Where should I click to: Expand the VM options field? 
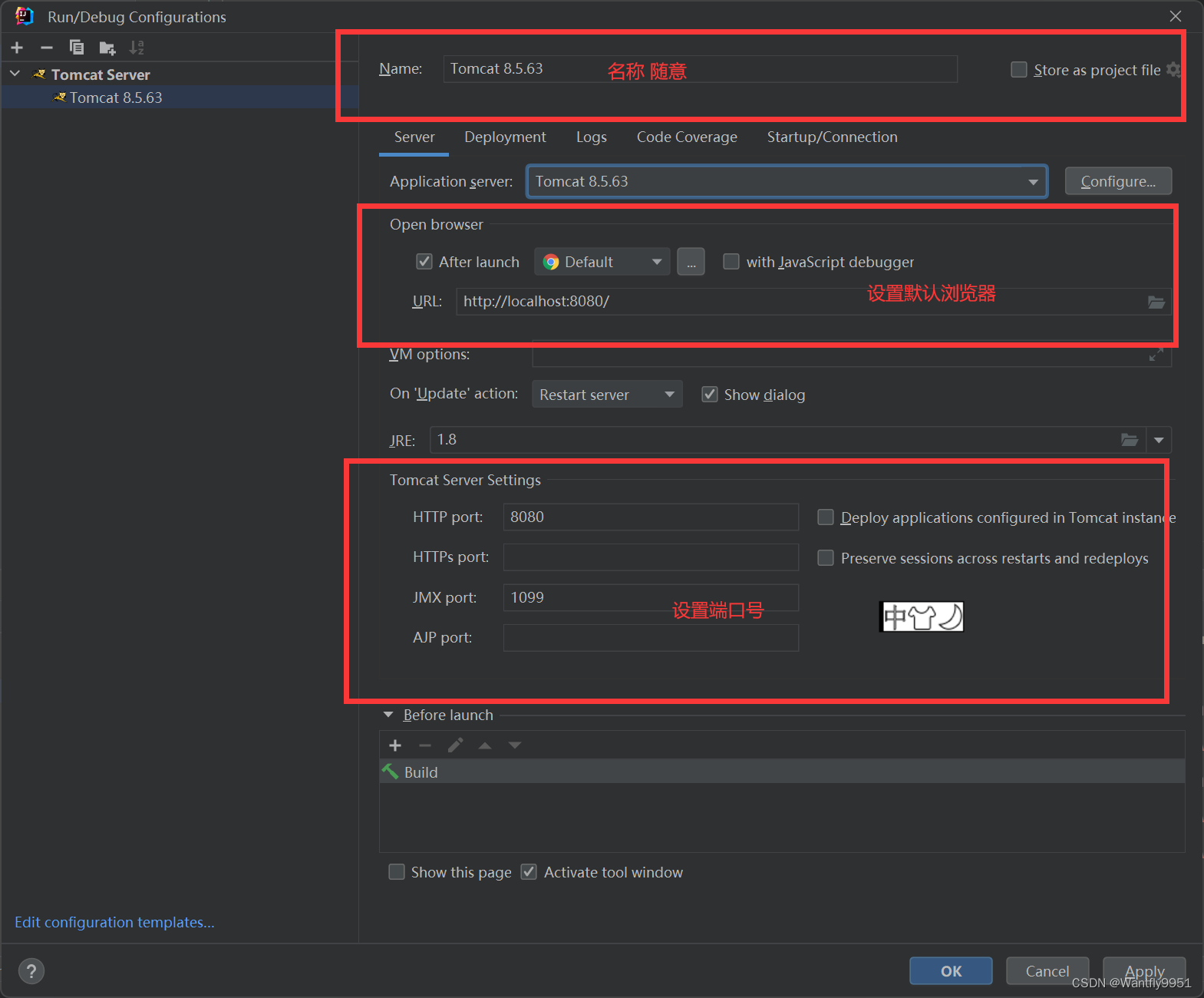(x=1156, y=355)
